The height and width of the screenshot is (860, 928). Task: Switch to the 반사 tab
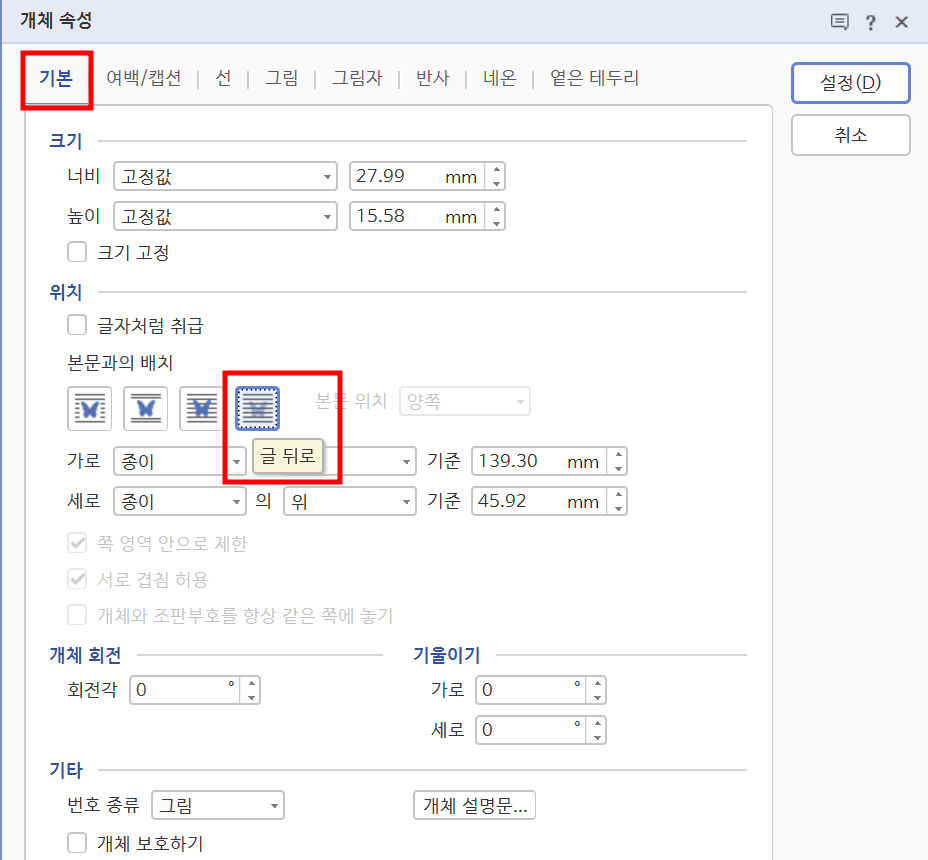(x=433, y=78)
